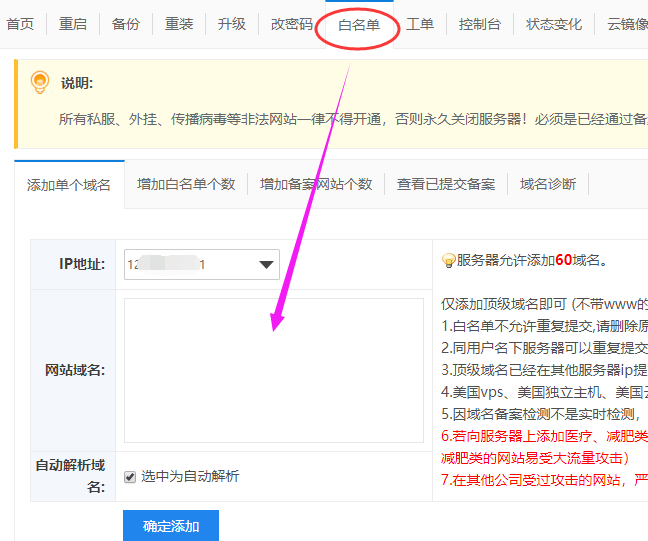Image resolution: width=648 pixels, height=541 pixels.
Task: Go to 控制台 in navigation
Action: tap(480, 24)
